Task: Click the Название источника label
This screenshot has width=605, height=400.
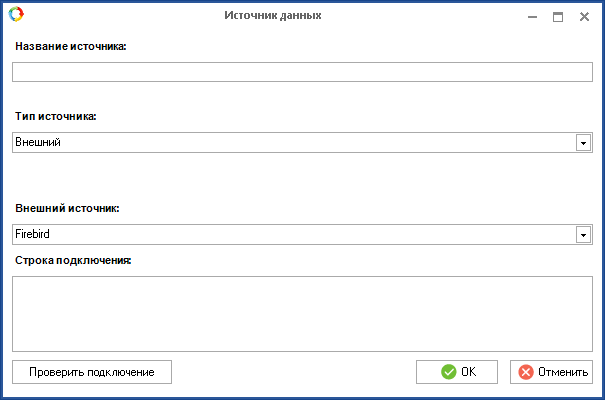Action: point(71,46)
